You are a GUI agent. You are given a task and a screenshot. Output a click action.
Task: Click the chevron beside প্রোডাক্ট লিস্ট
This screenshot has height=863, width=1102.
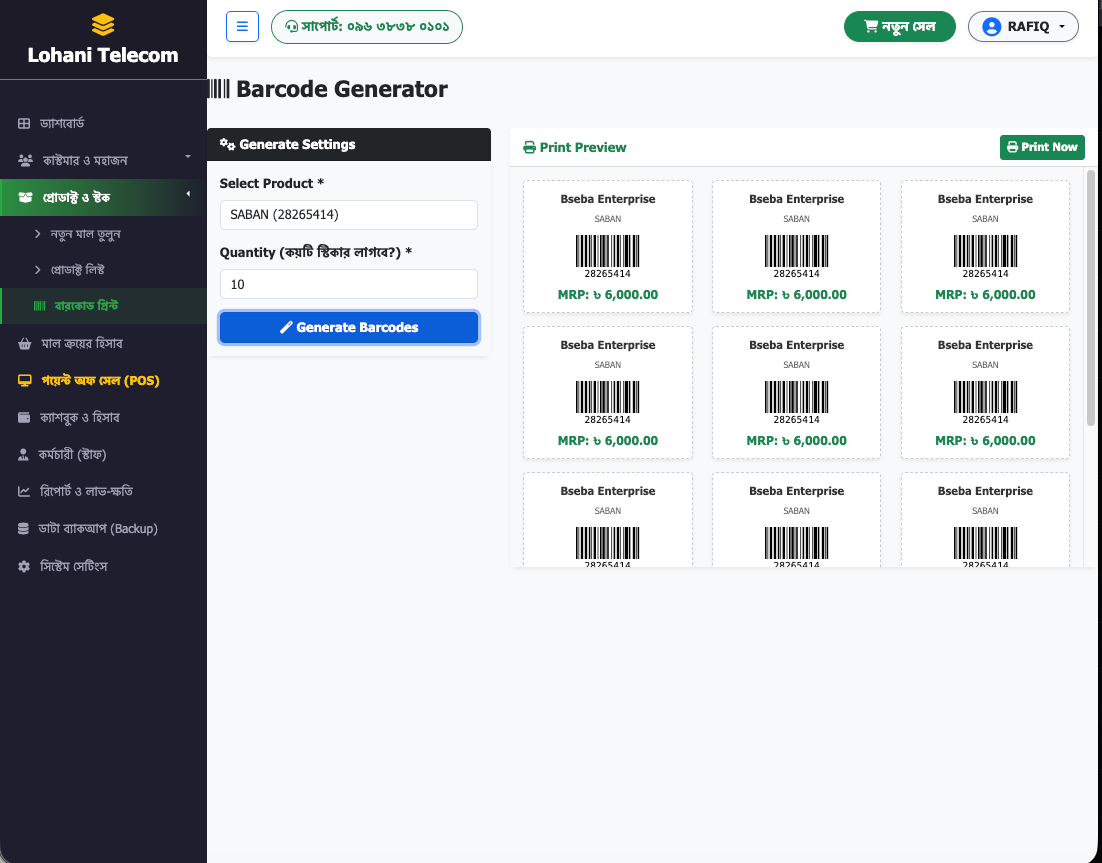38,270
